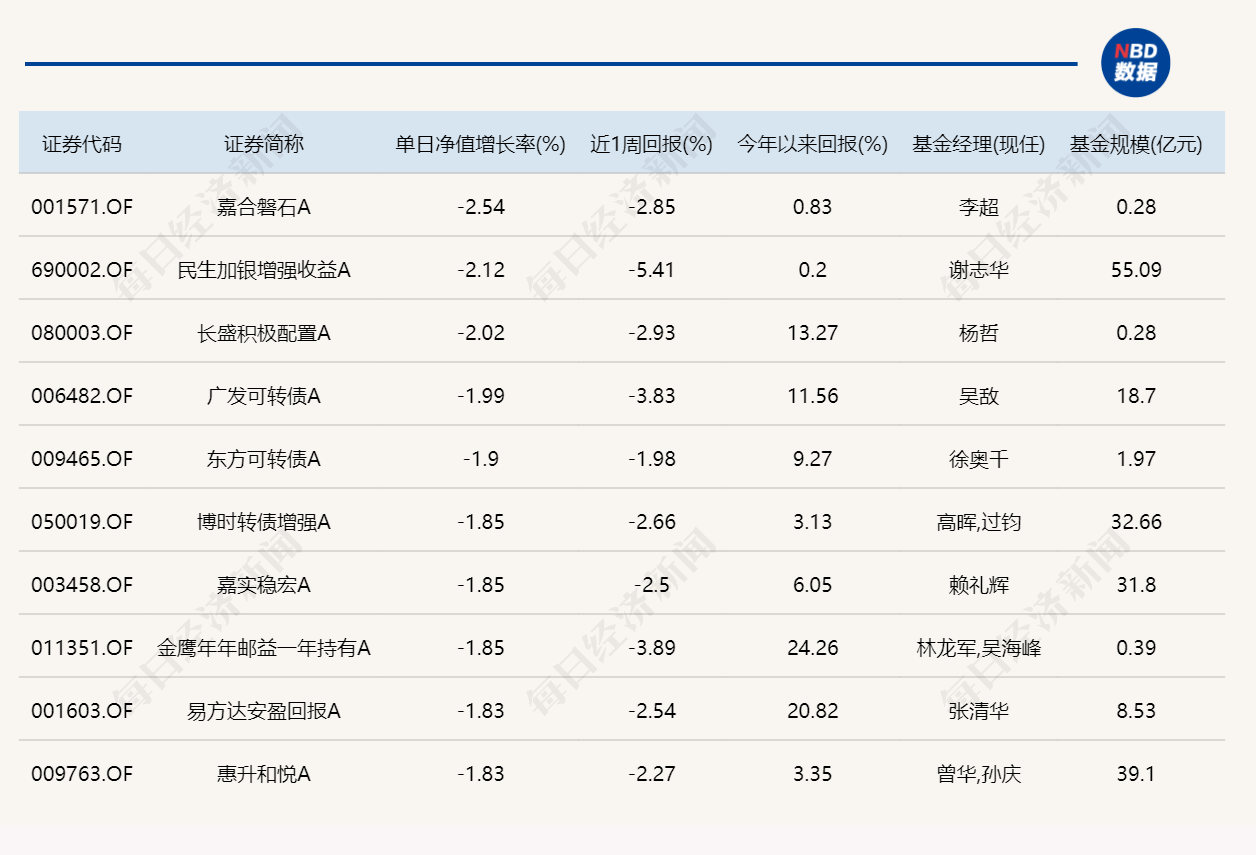Click fund manager 李超
The height and width of the screenshot is (855, 1256).
coord(978,207)
